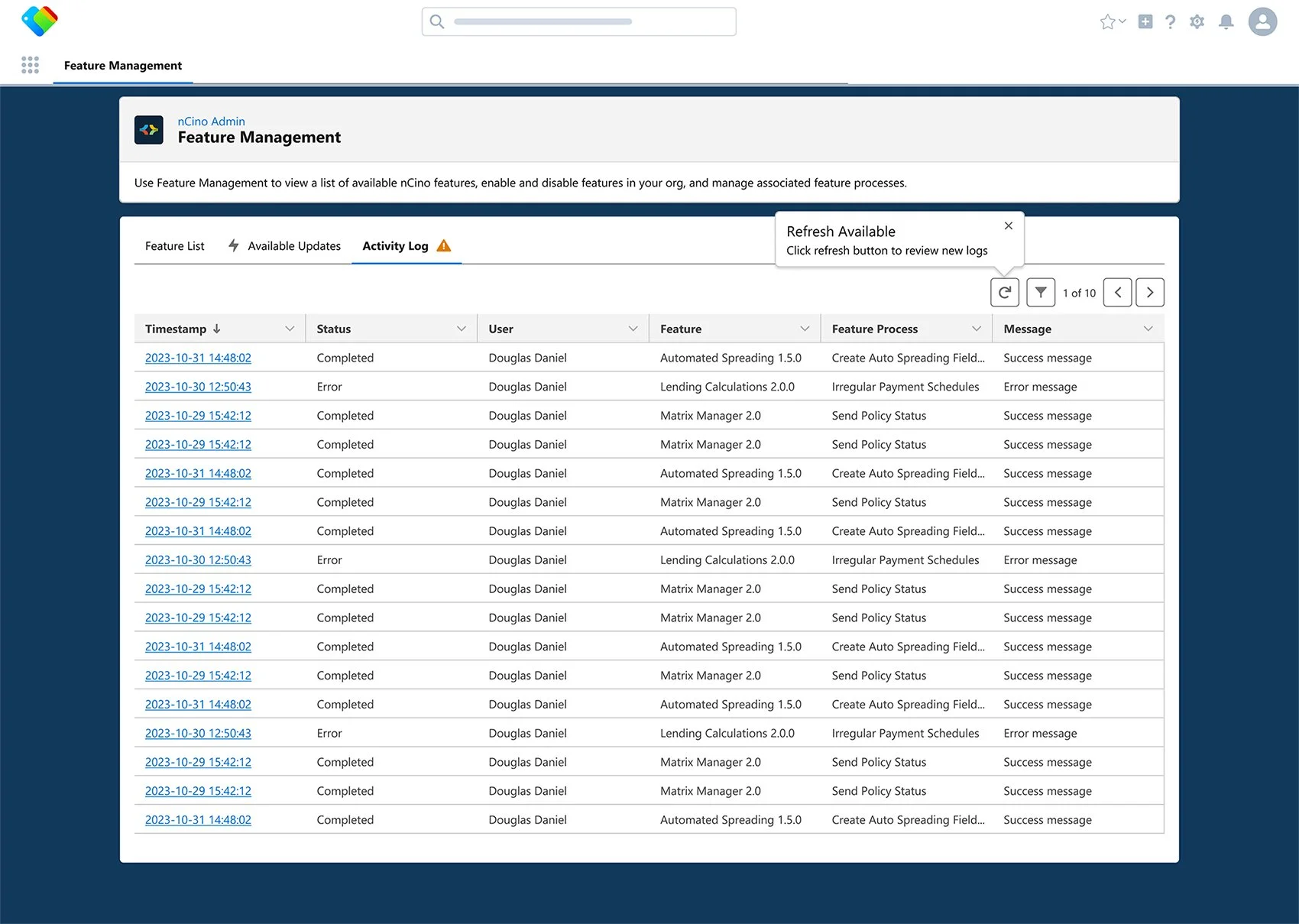Image resolution: width=1299 pixels, height=924 pixels.
Task: Click the User column header
Action: click(x=563, y=329)
